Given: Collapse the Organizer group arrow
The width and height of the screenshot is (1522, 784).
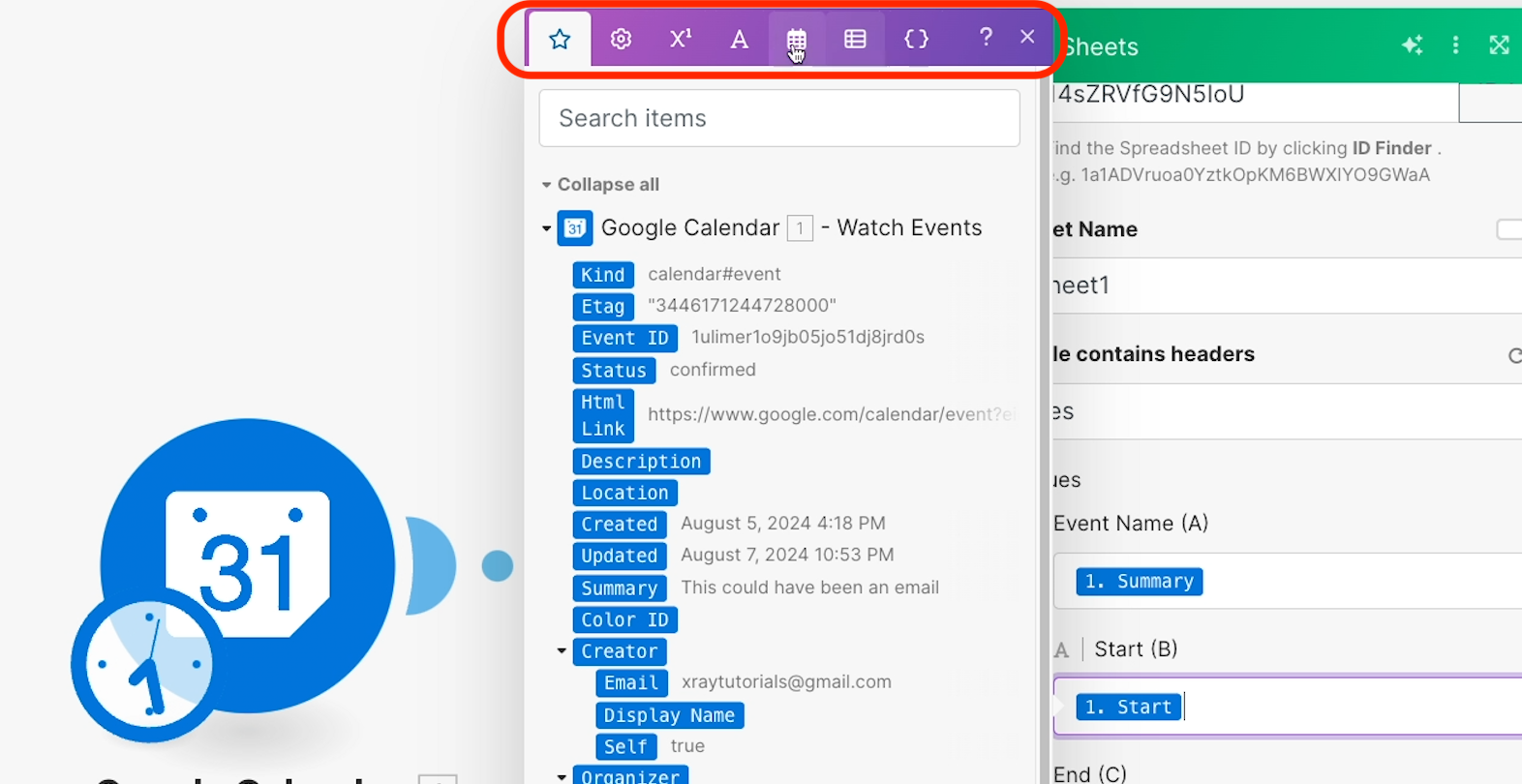Looking at the screenshot, I should tap(562, 776).
